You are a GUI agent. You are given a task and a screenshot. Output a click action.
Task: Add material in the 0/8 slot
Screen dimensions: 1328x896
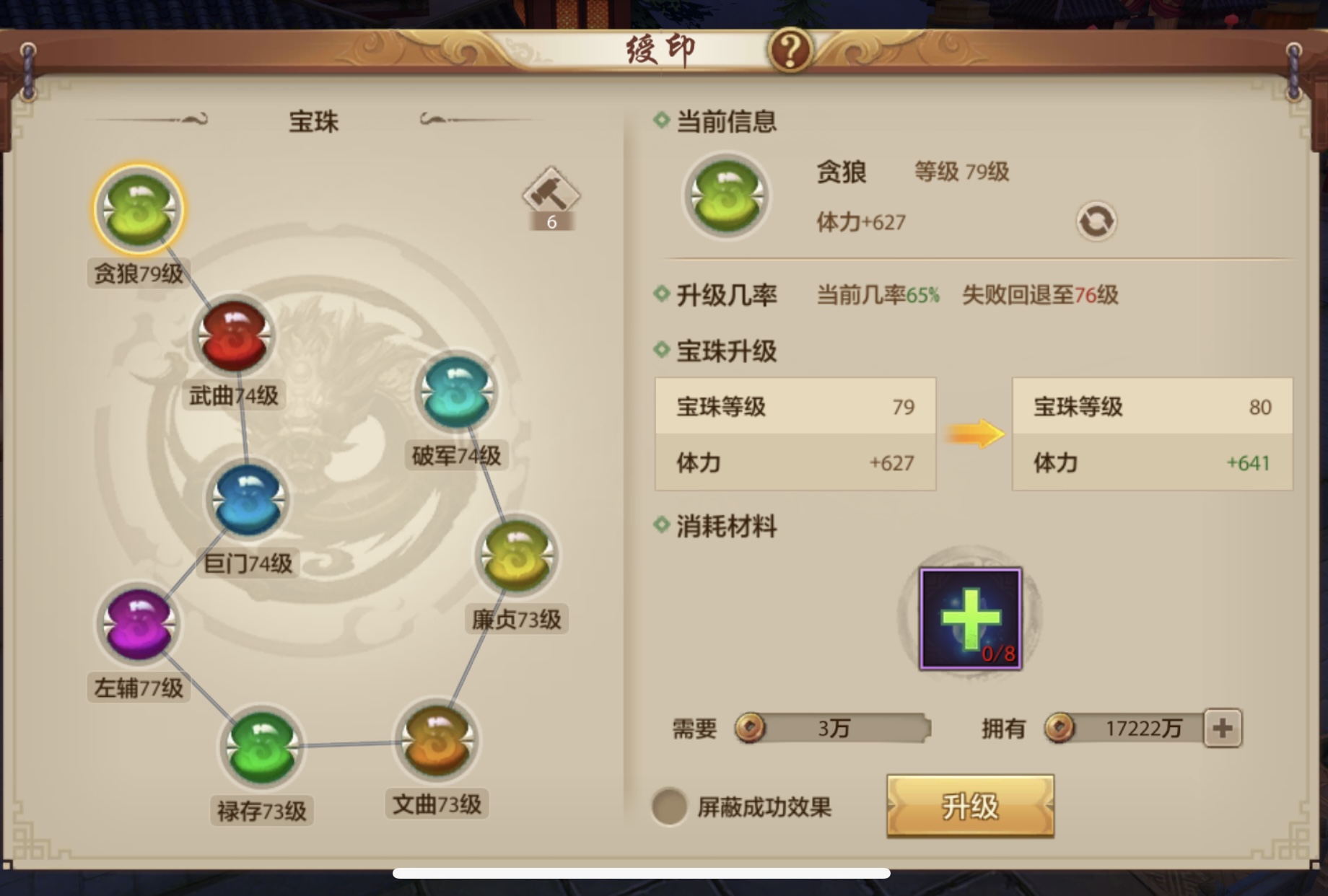970,619
